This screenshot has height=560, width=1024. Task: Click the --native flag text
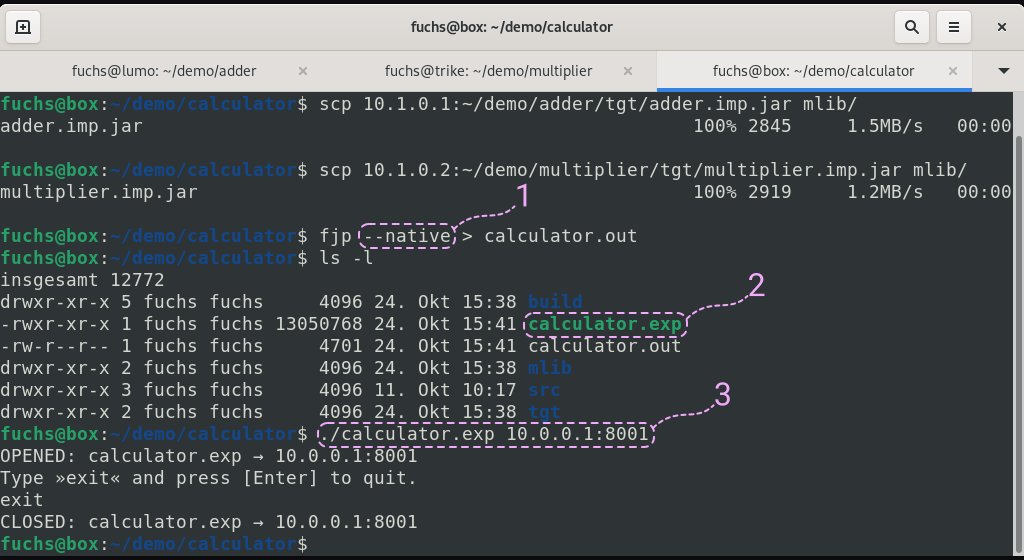[x=407, y=236]
